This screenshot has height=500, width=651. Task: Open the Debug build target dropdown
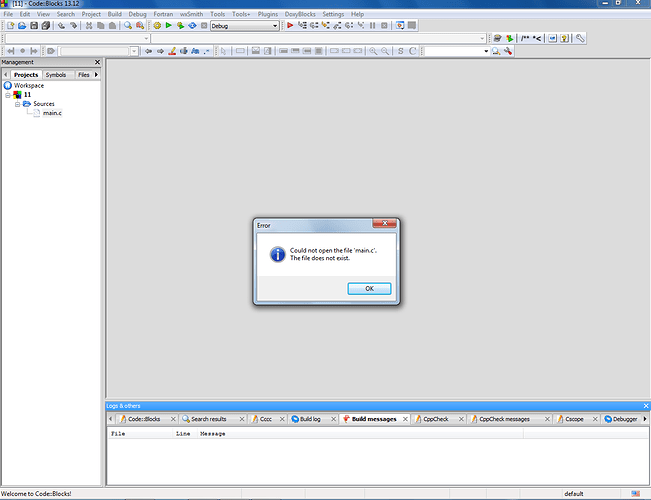(244, 26)
